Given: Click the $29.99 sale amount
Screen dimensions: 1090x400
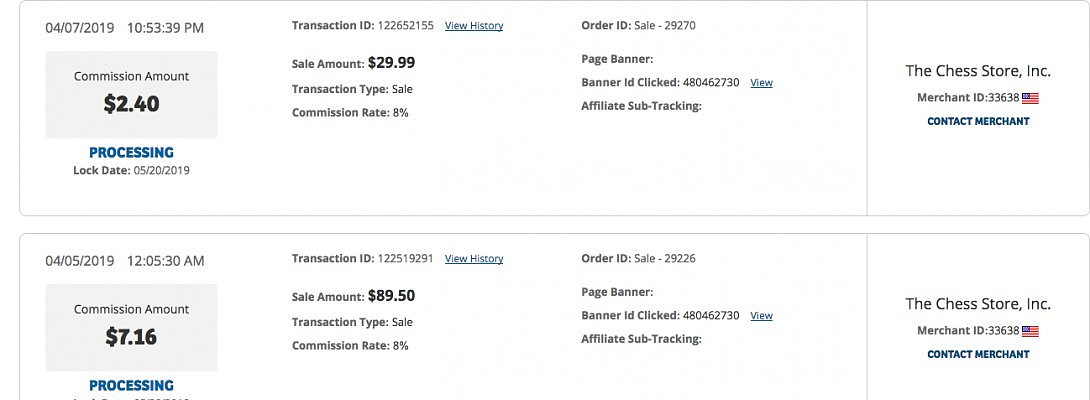Looking at the screenshot, I should tap(391, 62).
